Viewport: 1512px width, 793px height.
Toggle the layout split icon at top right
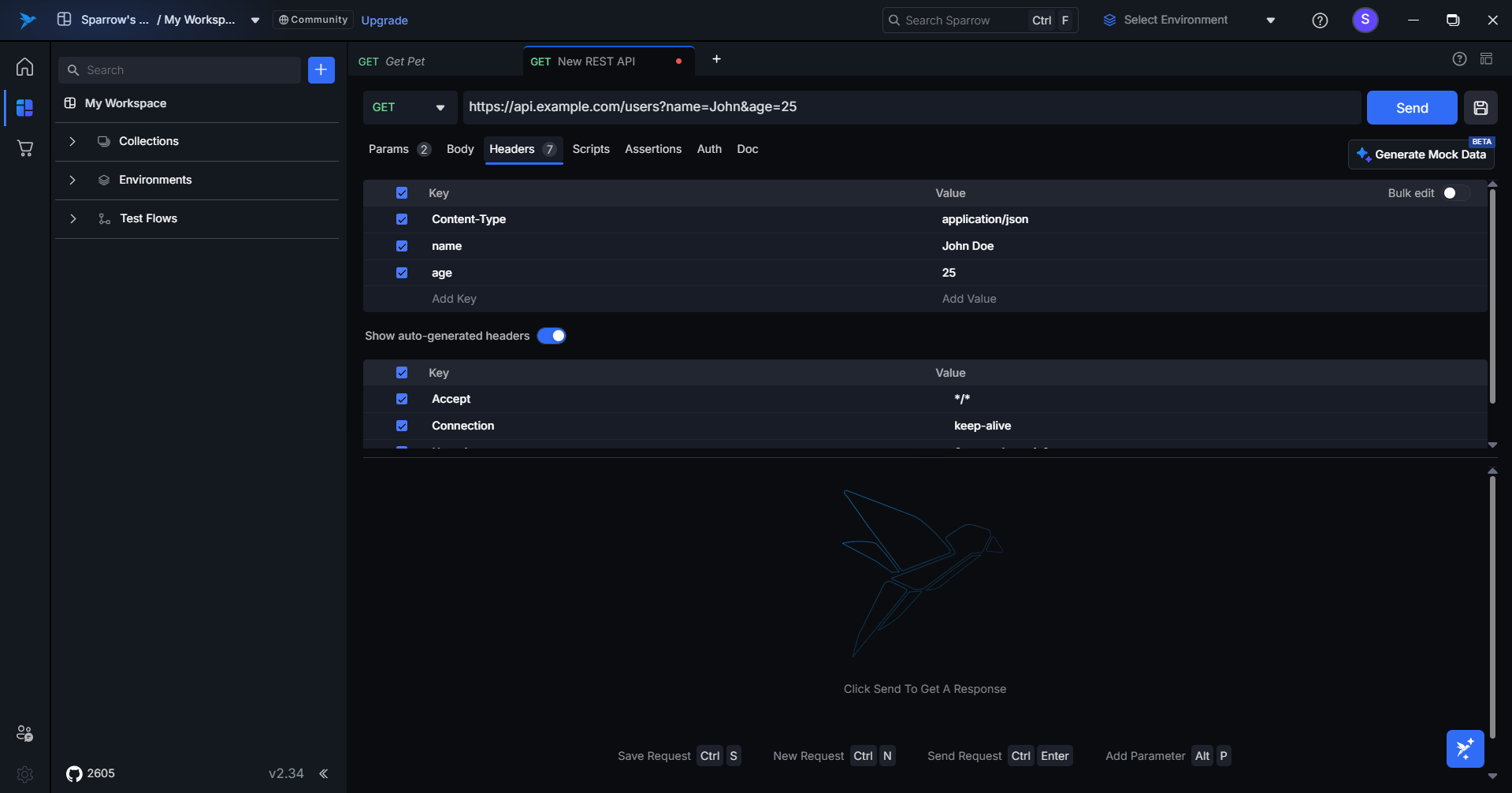click(1486, 59)
